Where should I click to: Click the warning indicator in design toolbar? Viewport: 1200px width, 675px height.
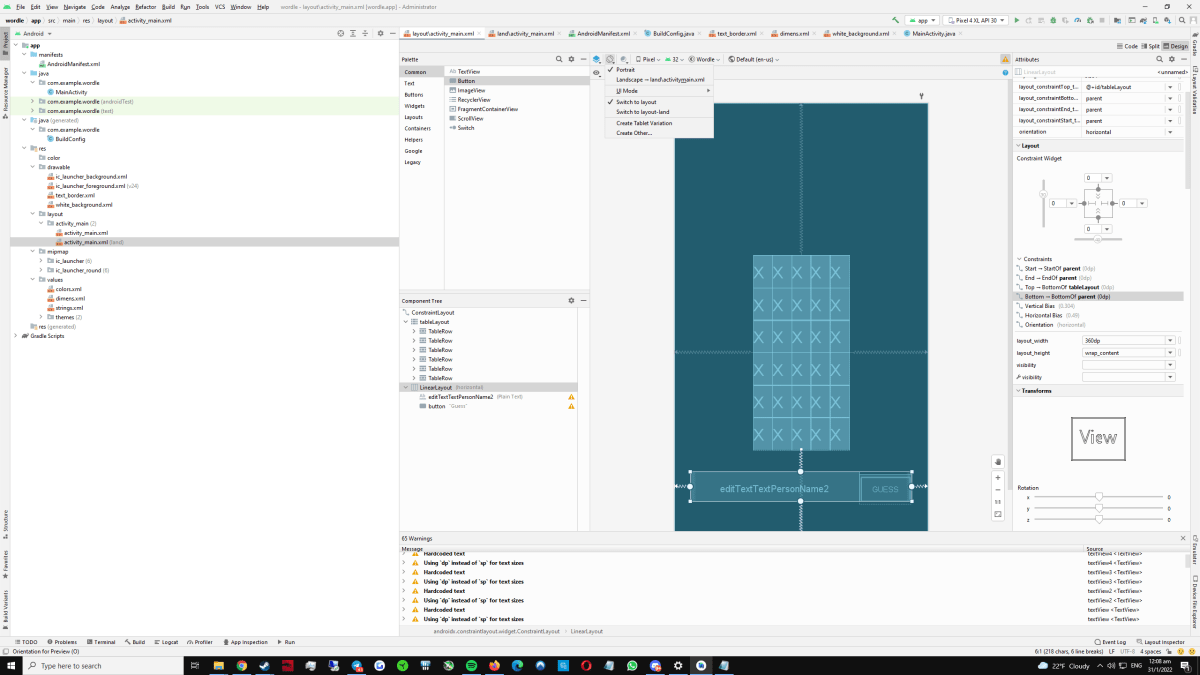(1005, 60)
